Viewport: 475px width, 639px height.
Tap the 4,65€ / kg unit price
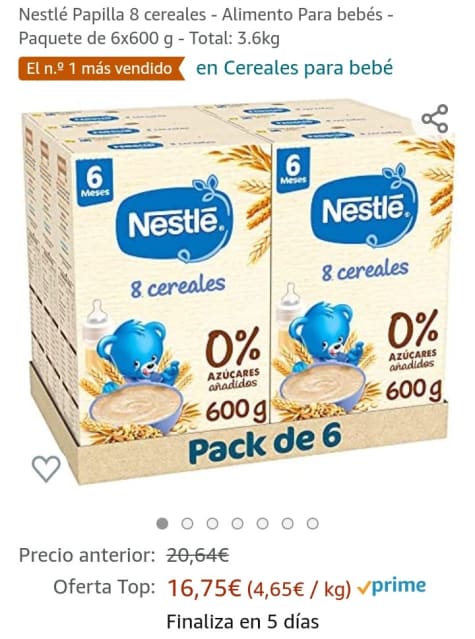pos(299,589)
